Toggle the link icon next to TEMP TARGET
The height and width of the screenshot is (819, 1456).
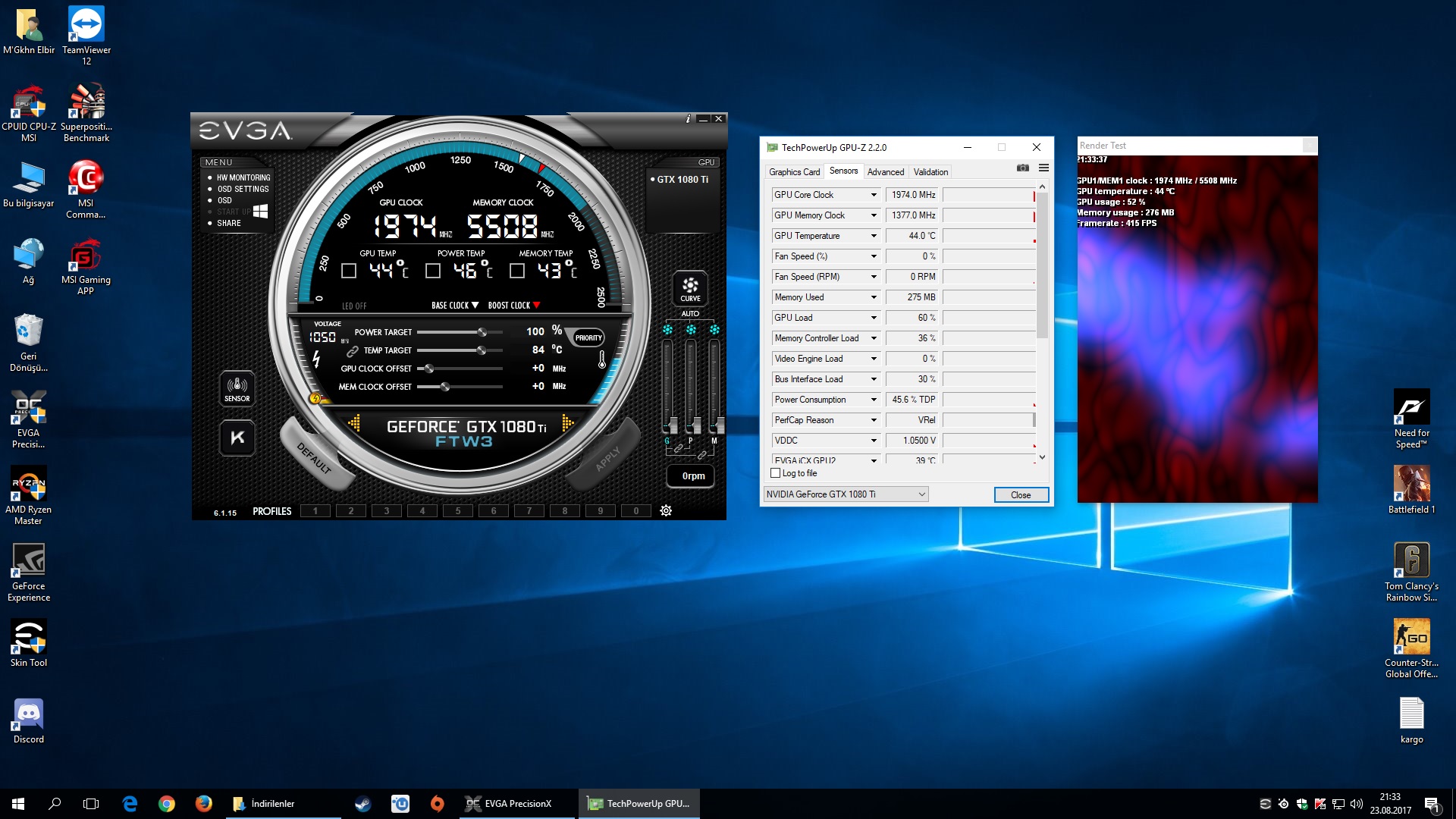352,351
